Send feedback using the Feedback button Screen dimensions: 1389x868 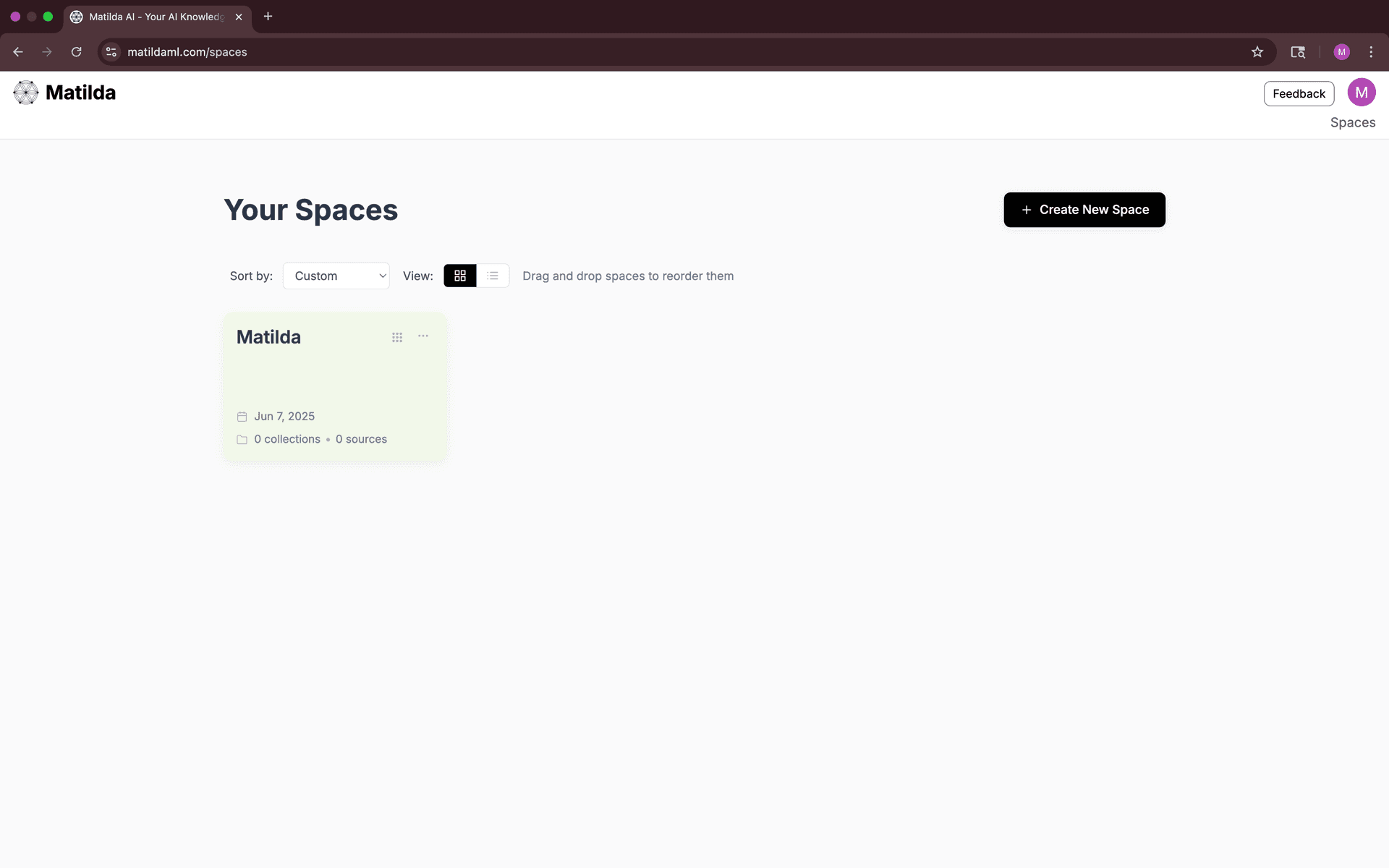[x=1299, y=93]
